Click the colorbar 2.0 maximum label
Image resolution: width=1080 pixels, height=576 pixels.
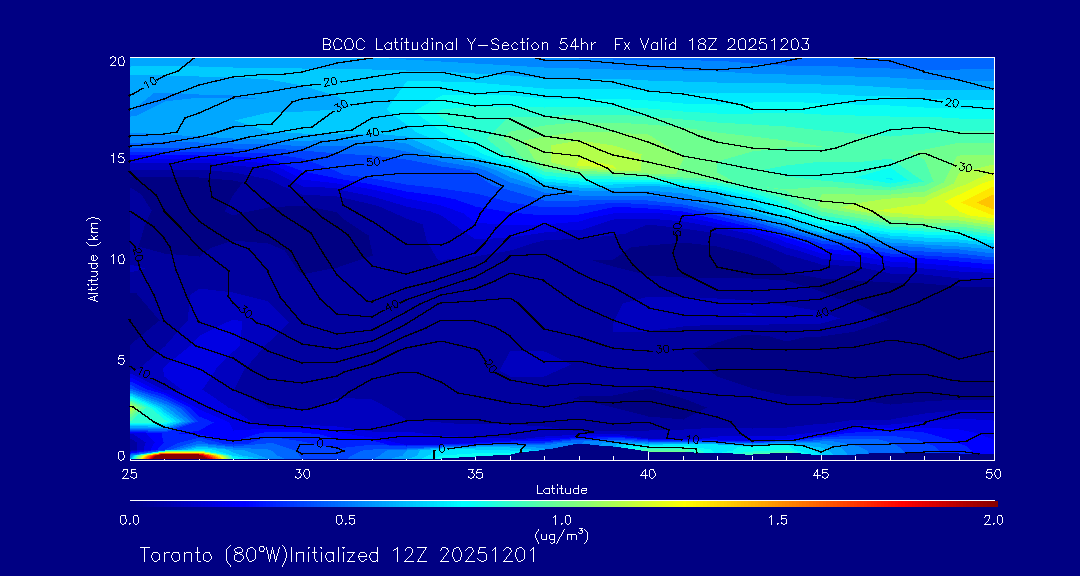click(x=992, y=520)
